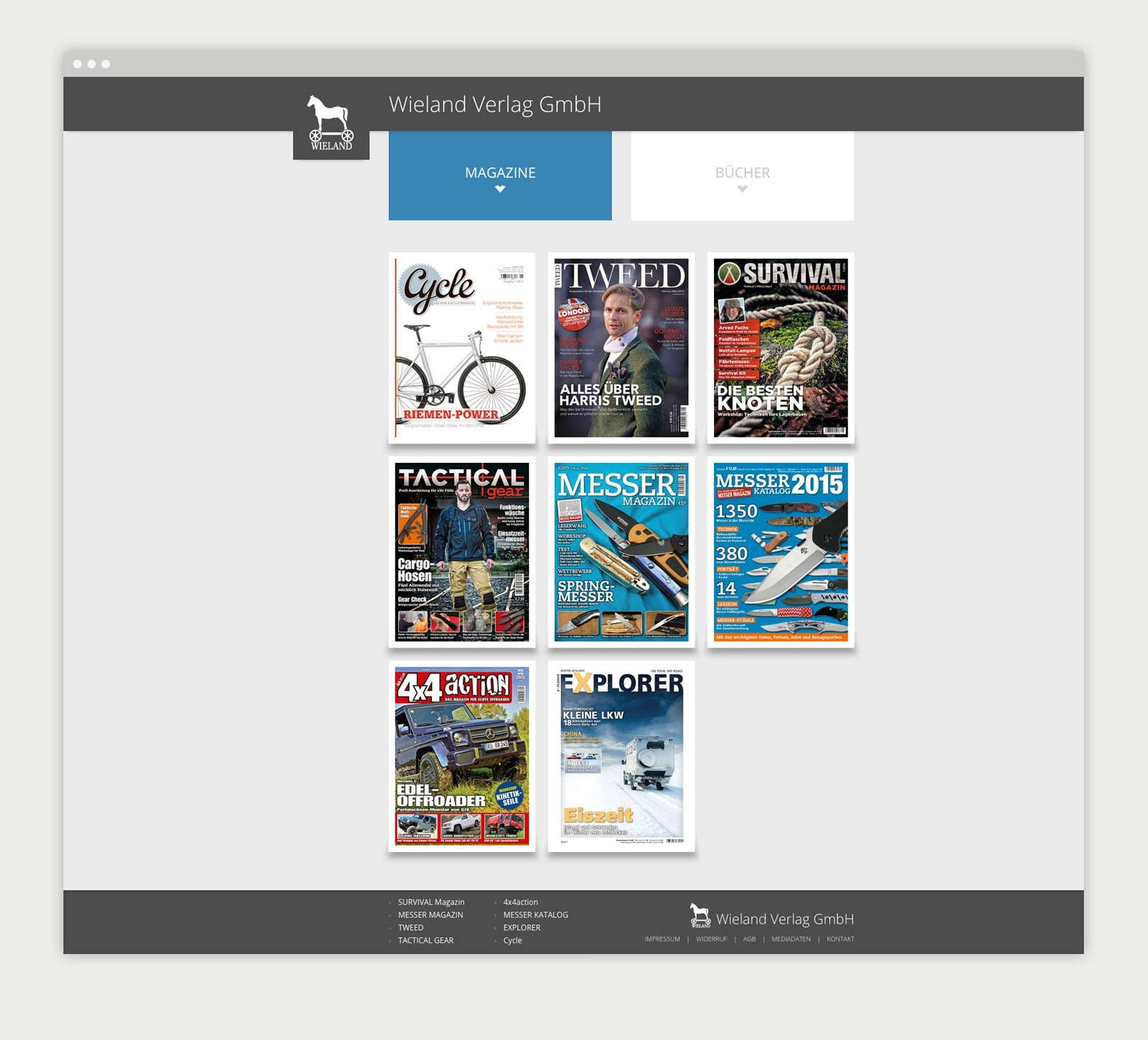1148x1040 pixels.
Task: Click the small horse logo in footer
Action: tap(700, 916)
